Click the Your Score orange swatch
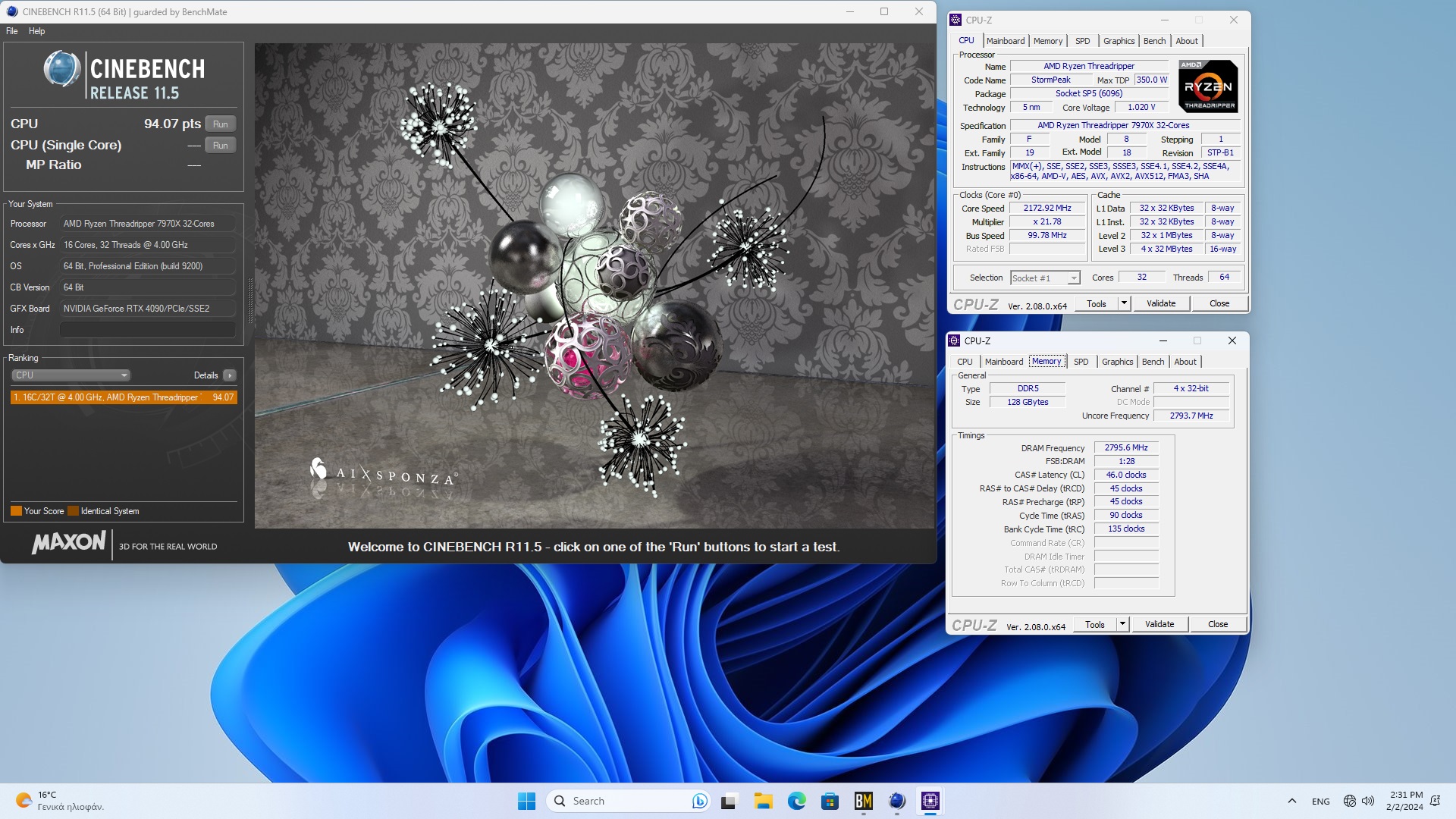This screenshot has height=819, width=1456. [16, 511]
